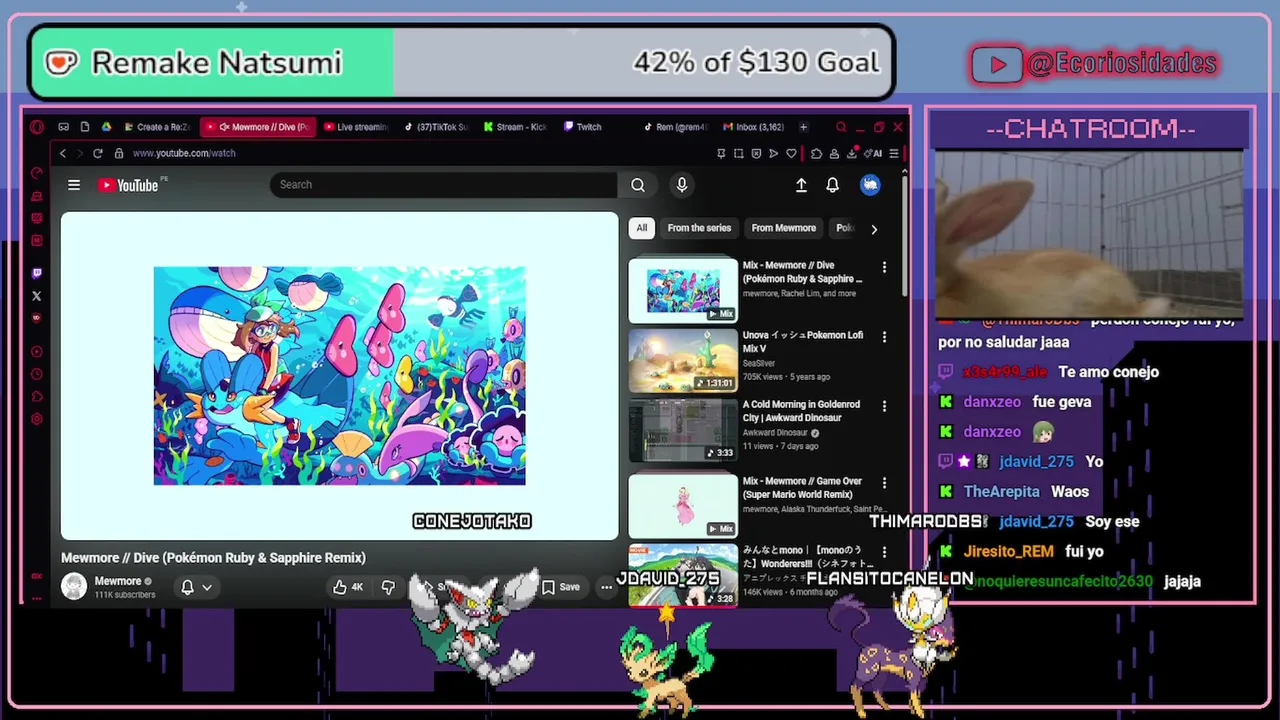Click the address bar URL youtube.com/watch
The height and width of the screenshot is (720, 1280).
point(184,153)
